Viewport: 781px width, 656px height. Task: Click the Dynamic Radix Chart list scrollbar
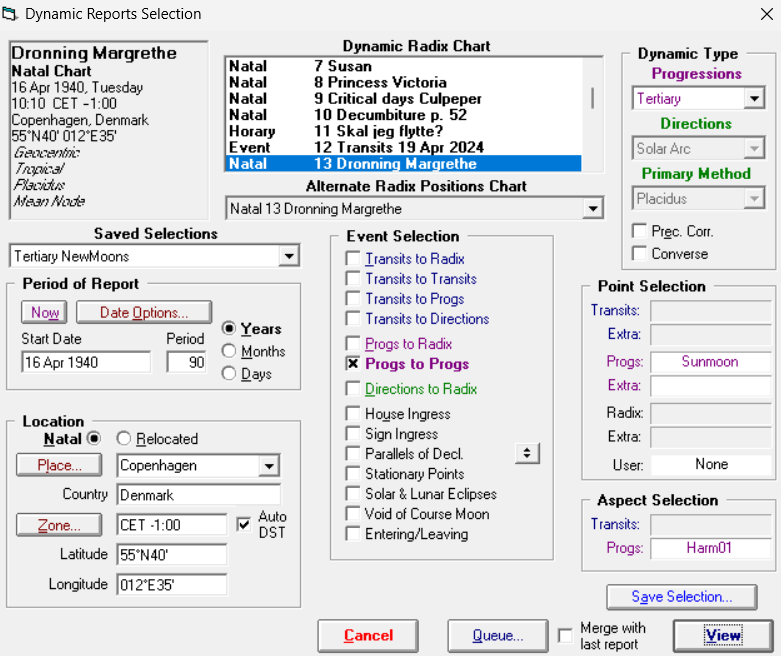point(592,98)
